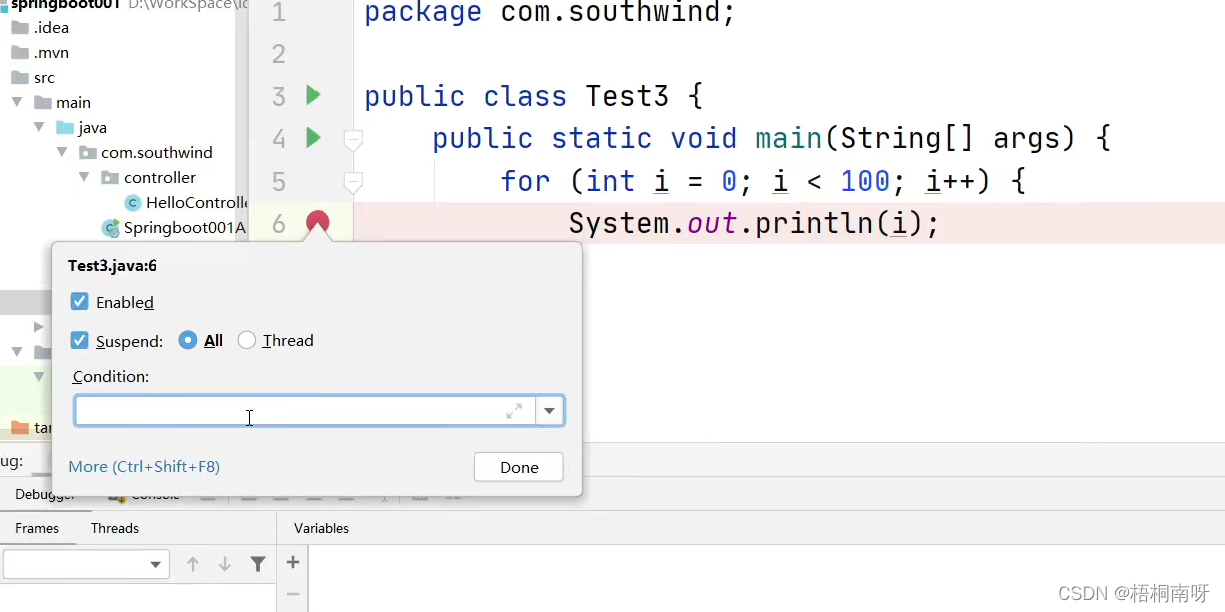Select the All suspend radio option
1225x612 pixels.
187,341
